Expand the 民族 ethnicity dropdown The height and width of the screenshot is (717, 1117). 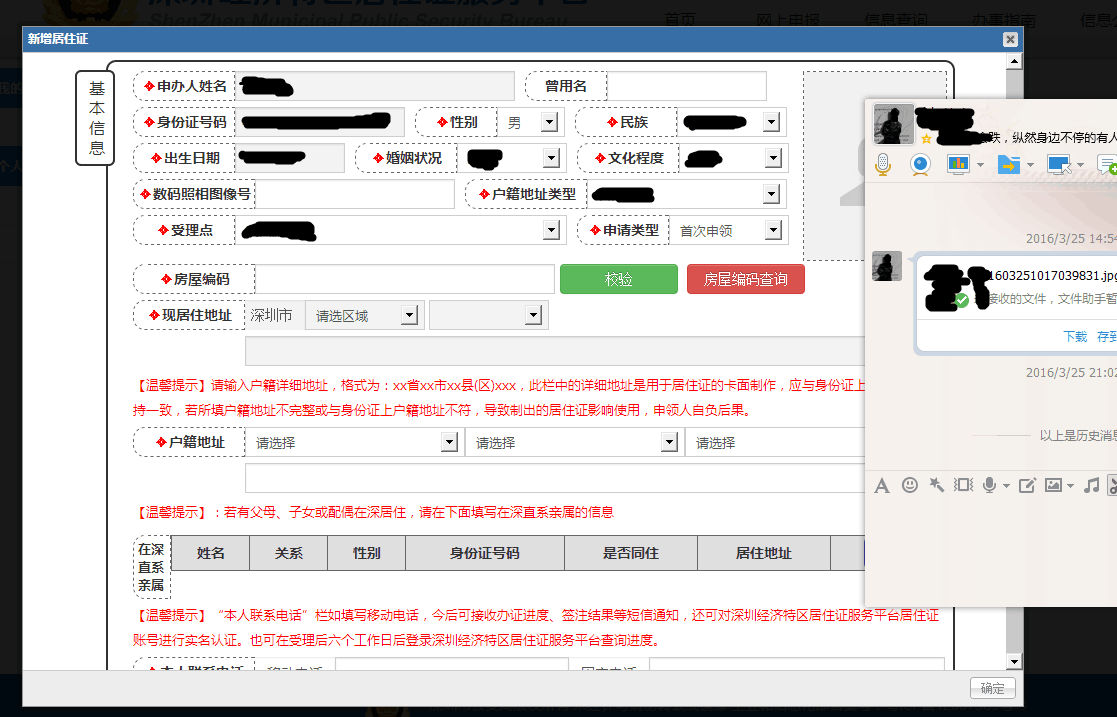[771, 121]
